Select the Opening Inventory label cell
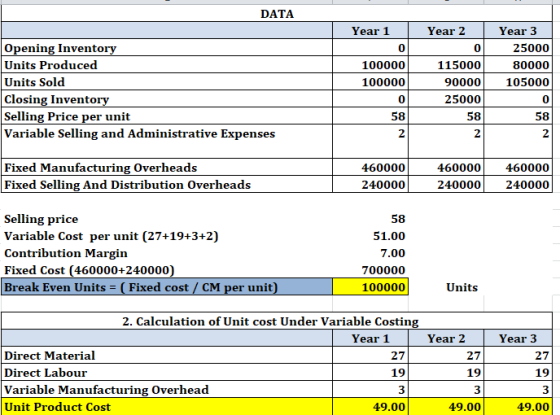560x415 pixels. click(167, 48)
